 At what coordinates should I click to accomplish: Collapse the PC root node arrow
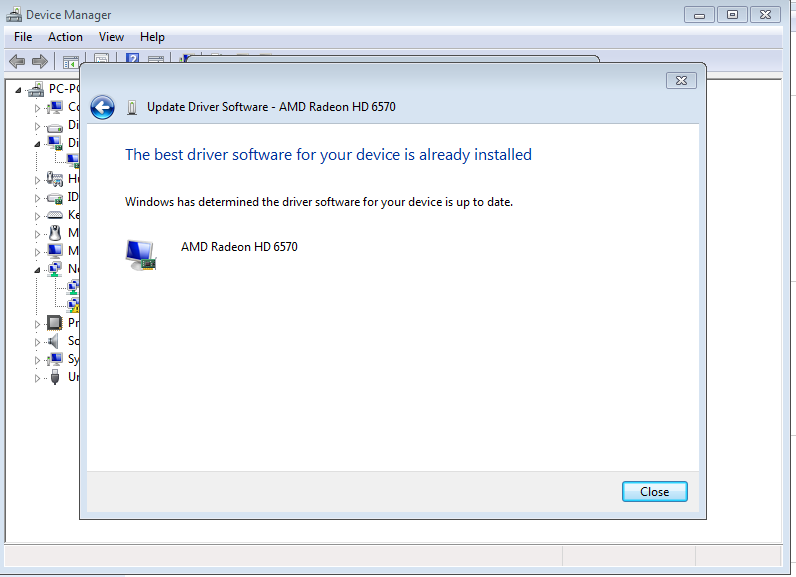pyautogui.click(x=19, y=90)
